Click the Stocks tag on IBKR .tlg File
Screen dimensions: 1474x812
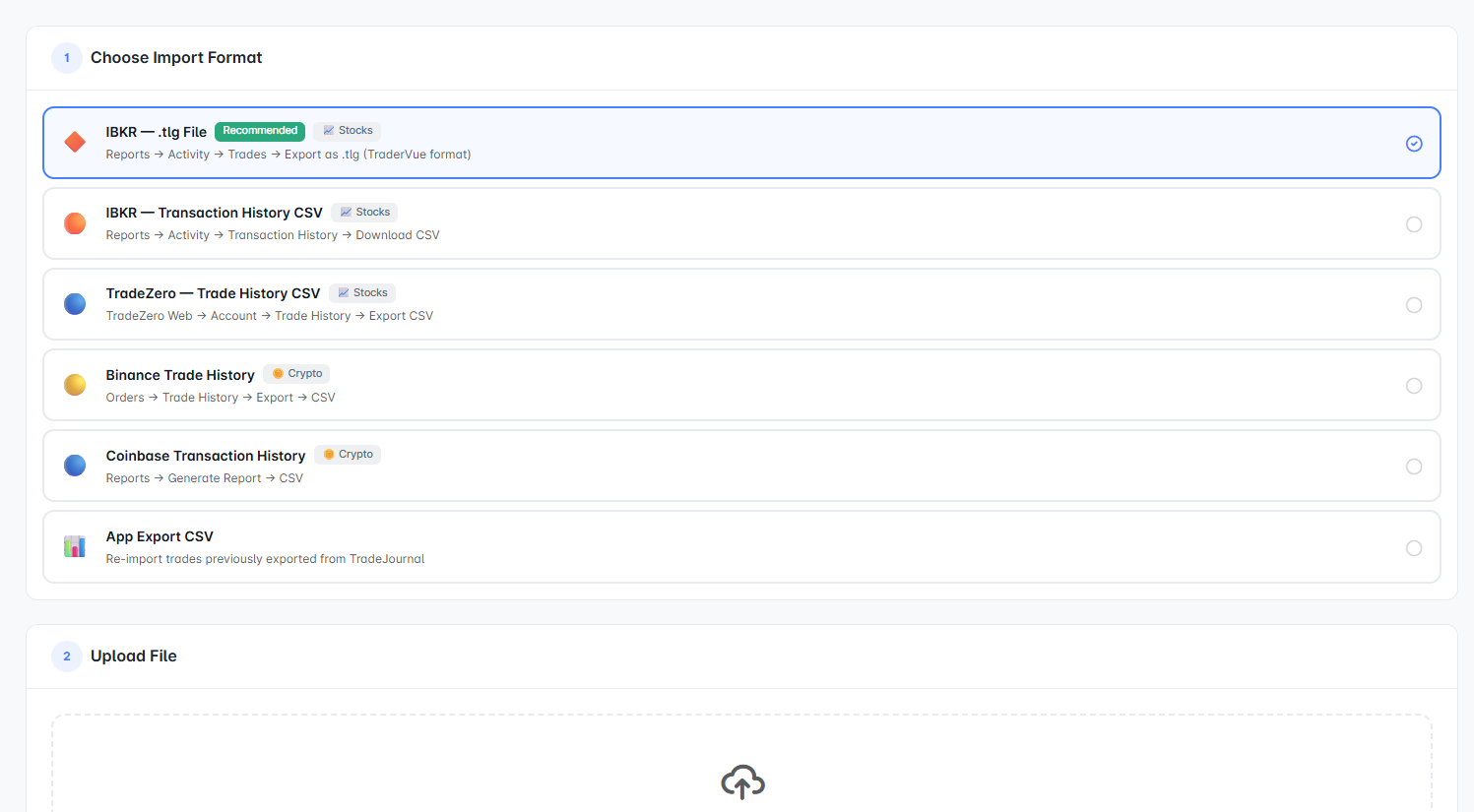click(348, 131)
